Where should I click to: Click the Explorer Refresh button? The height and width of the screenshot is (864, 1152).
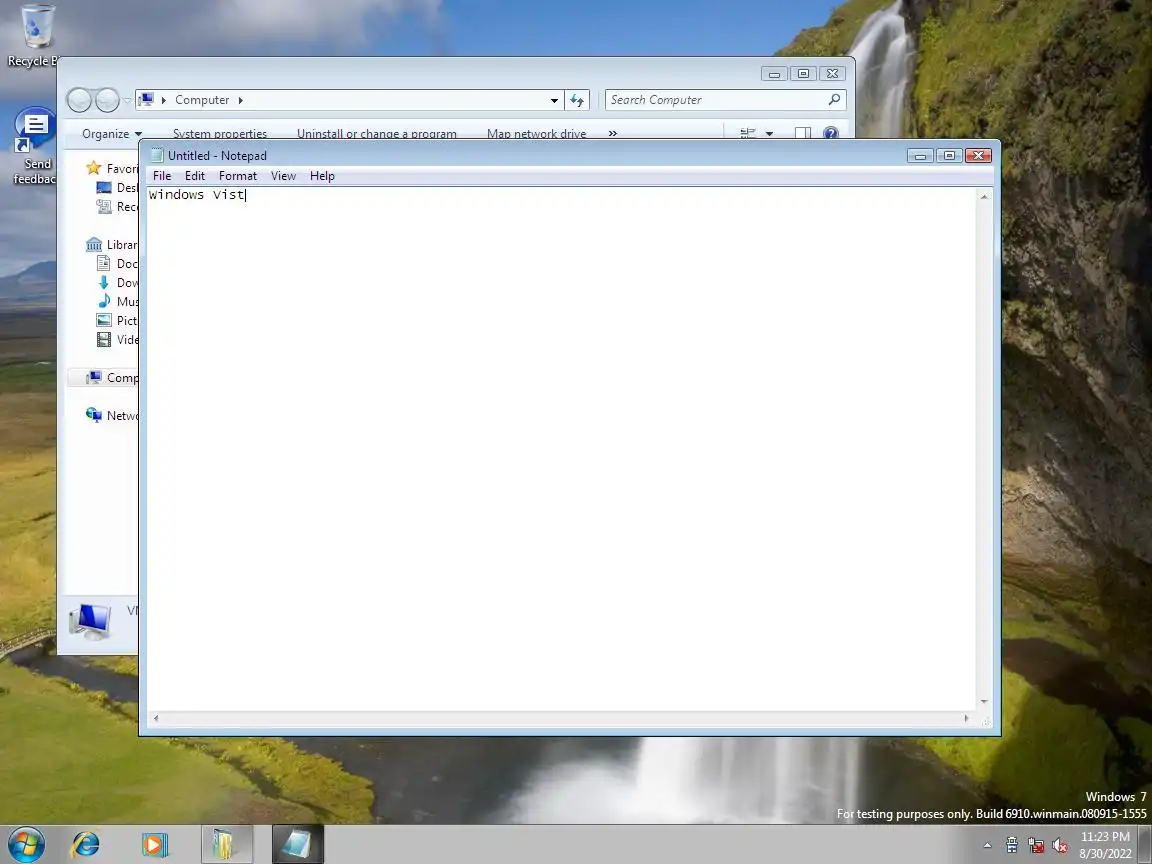click(x=577, y=100)
